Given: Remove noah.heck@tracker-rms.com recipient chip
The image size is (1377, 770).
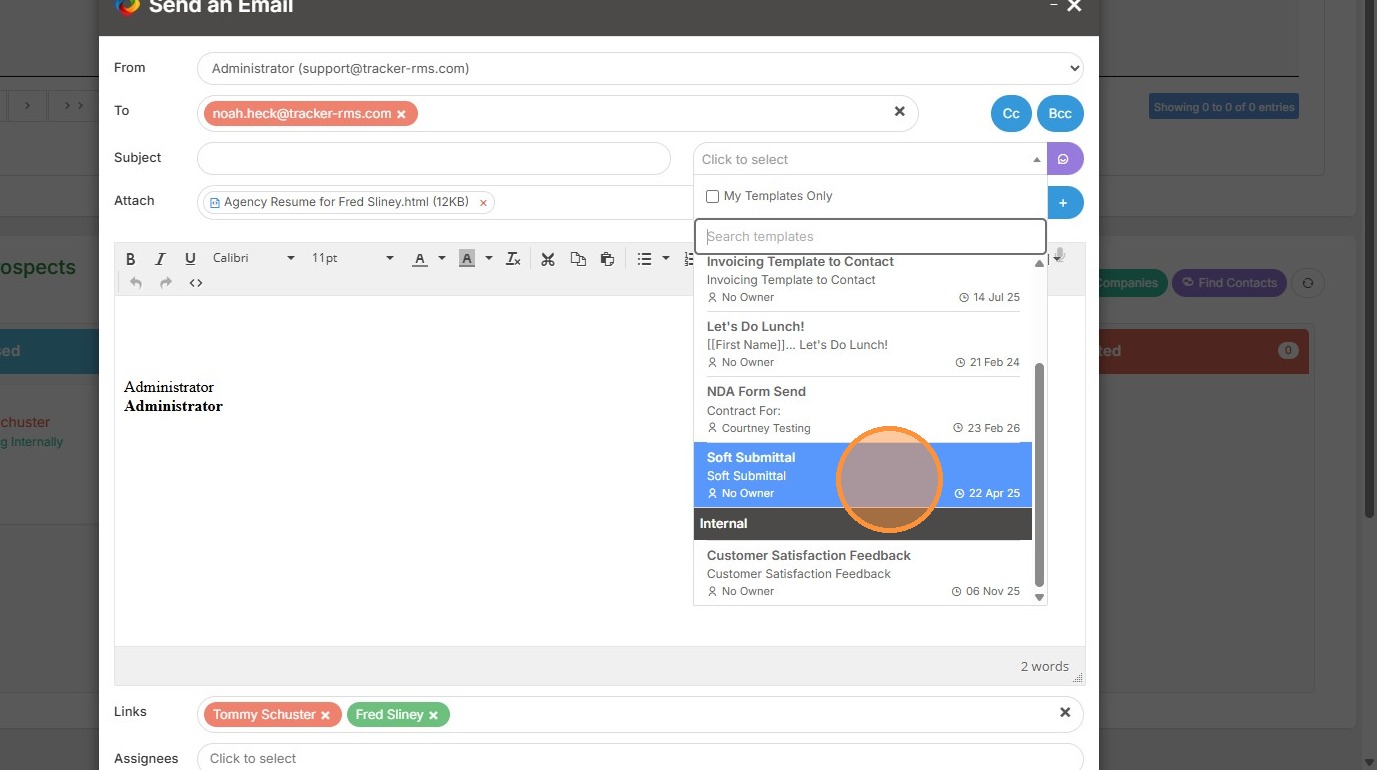Looking at the screenshot, I should pos(401,115).
